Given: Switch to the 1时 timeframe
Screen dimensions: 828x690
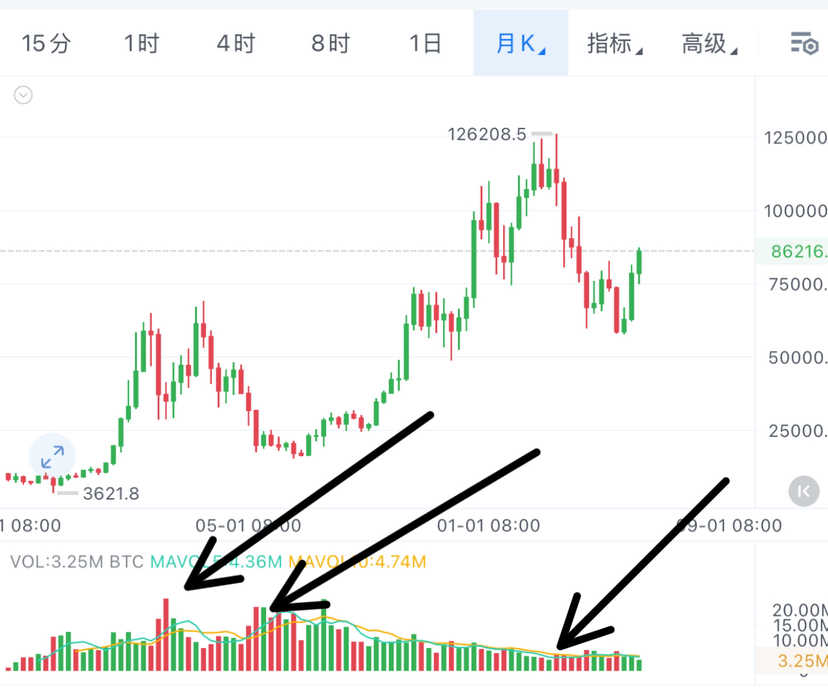Looking at the screenshot, I should 141,43.
